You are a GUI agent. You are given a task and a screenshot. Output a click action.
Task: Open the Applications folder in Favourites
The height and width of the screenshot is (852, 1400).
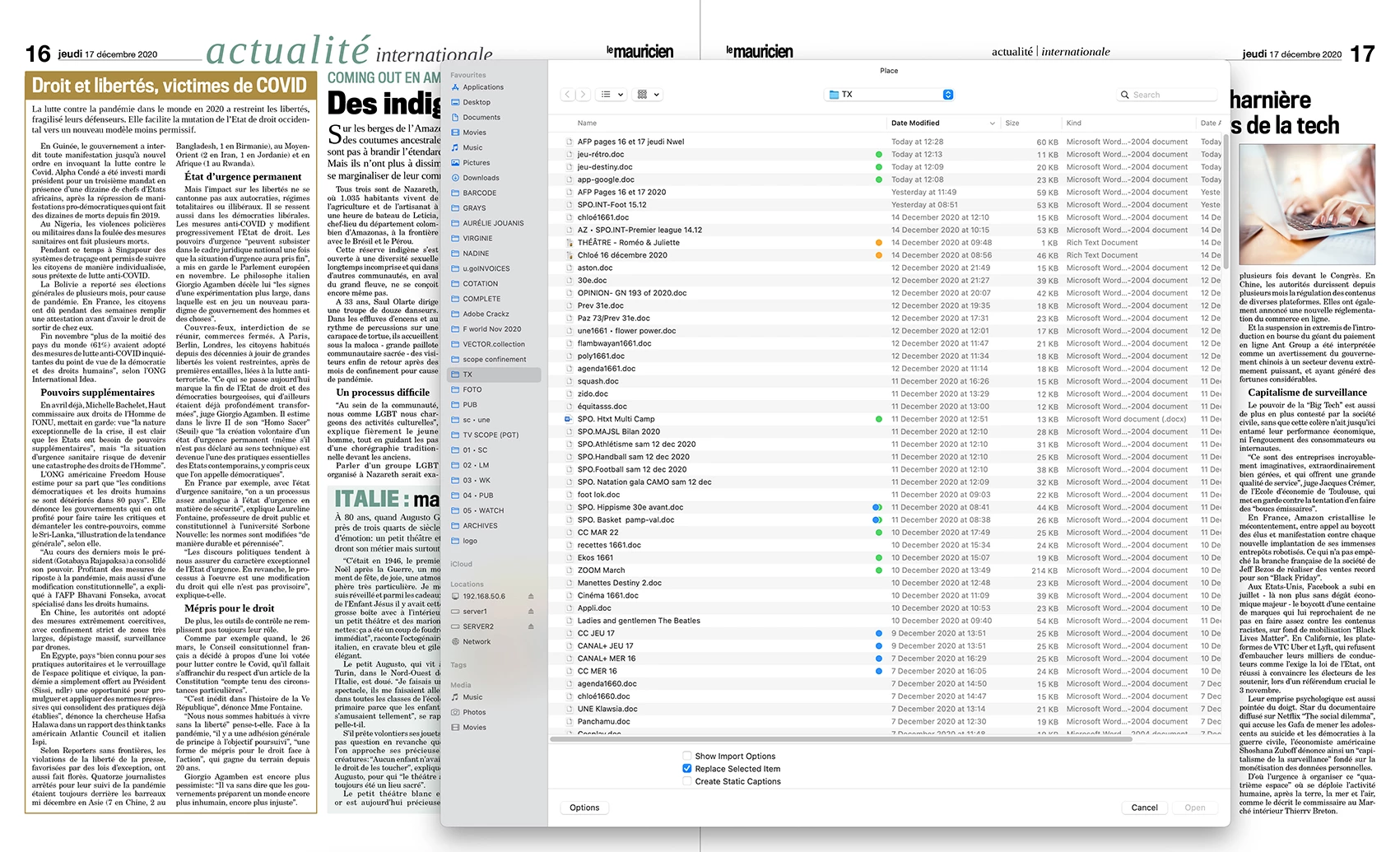482,87
